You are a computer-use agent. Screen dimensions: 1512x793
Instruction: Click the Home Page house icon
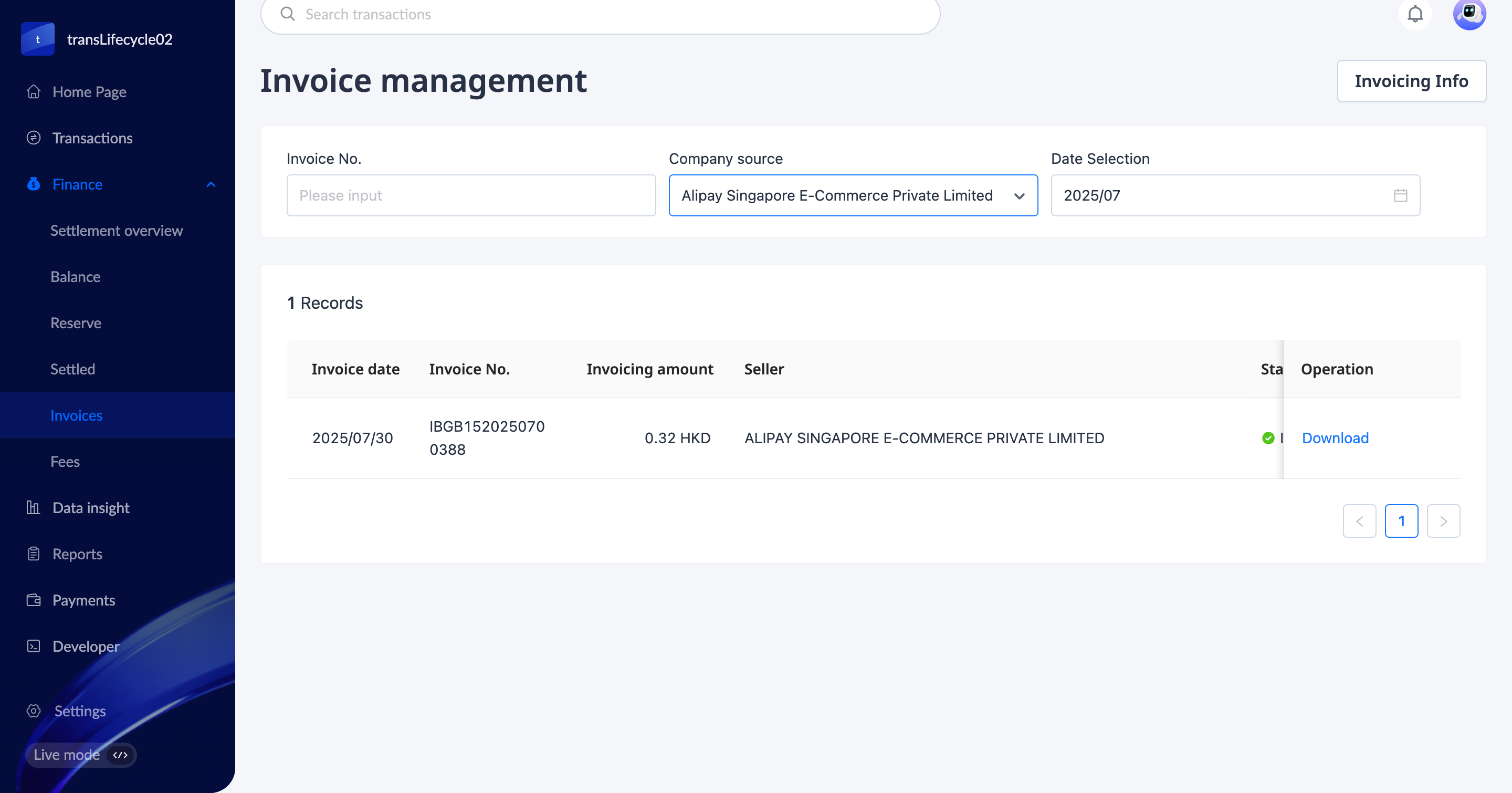34,91
